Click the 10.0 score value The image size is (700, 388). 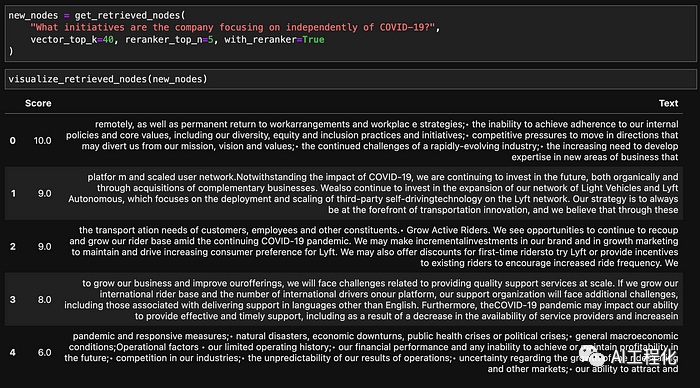pyautogui.click(x=42, y=141)
